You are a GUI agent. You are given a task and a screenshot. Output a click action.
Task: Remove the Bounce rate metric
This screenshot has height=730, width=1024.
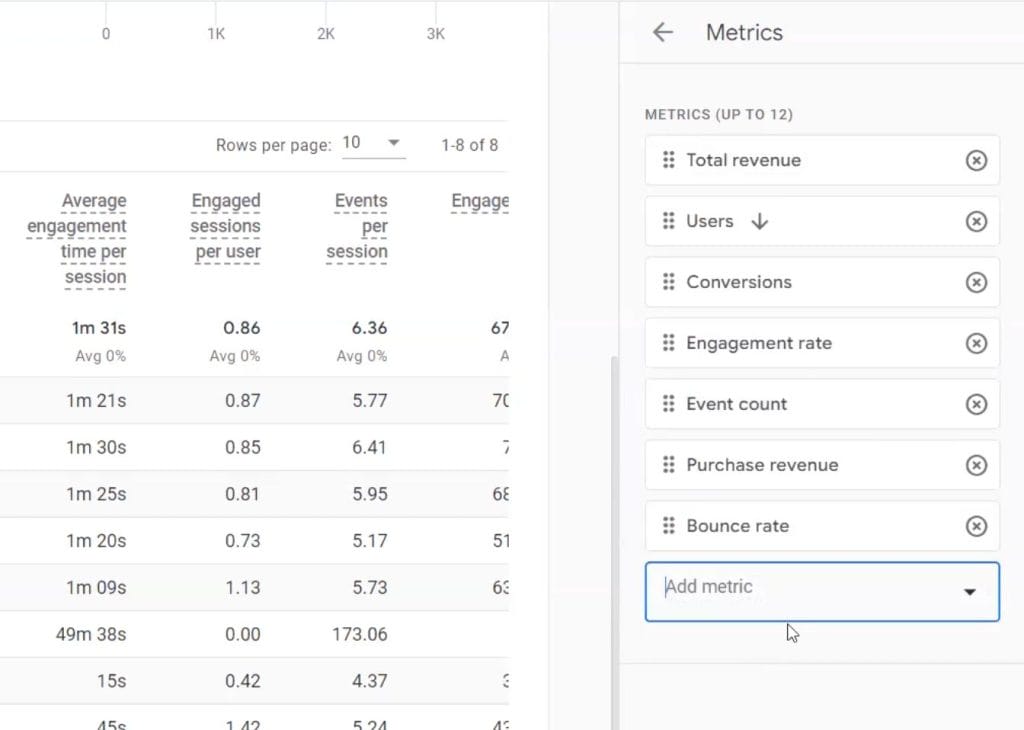(976, 526)
